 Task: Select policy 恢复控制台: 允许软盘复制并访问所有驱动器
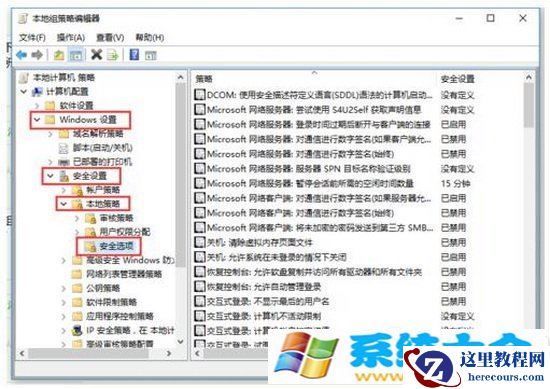[x=314, y=272]
